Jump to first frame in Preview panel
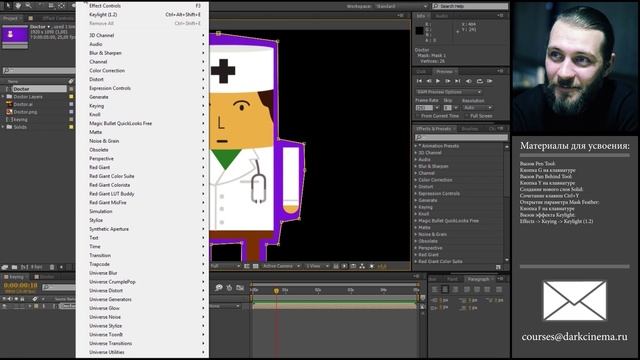The height and width of the screenshot is (360, 640). click(419, 81)
